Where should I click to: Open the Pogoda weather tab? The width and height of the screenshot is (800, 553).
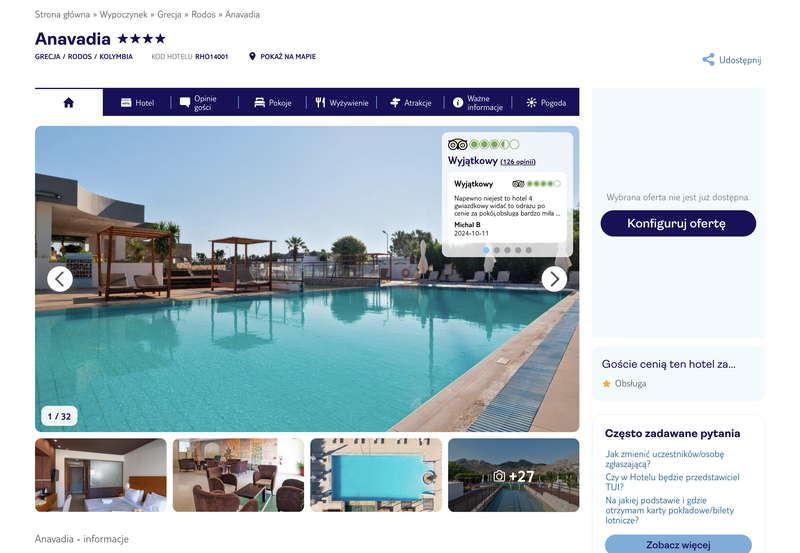click(x=546, y=103)
